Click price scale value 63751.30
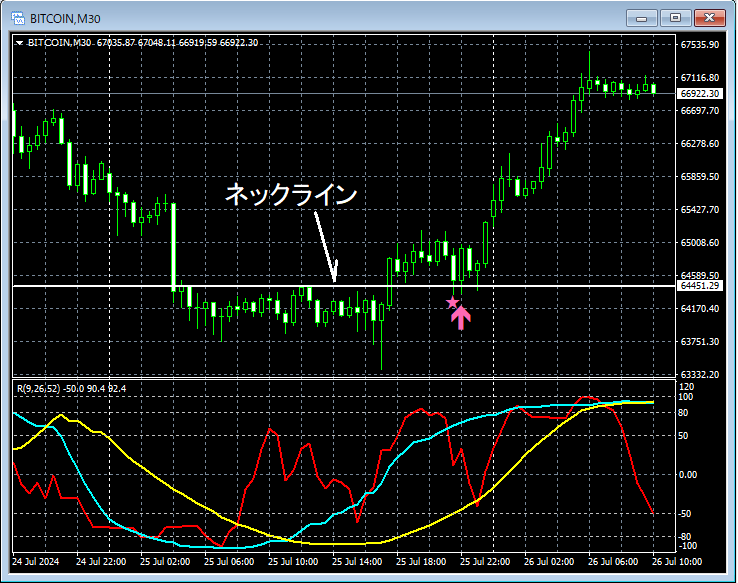738x583 pixels. tap(700, 342)
